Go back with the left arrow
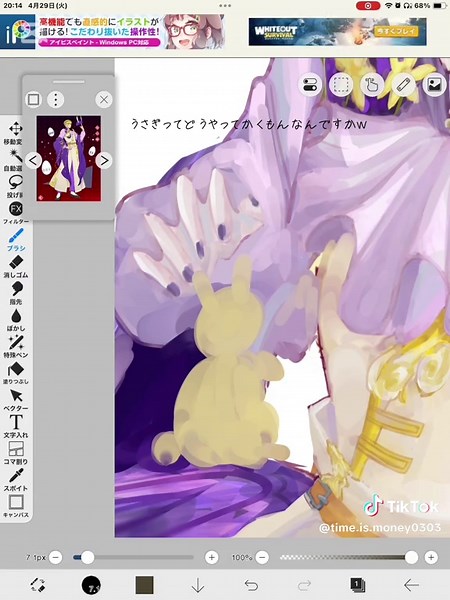Viewport: 450px width, 600px height. (411, 585)
